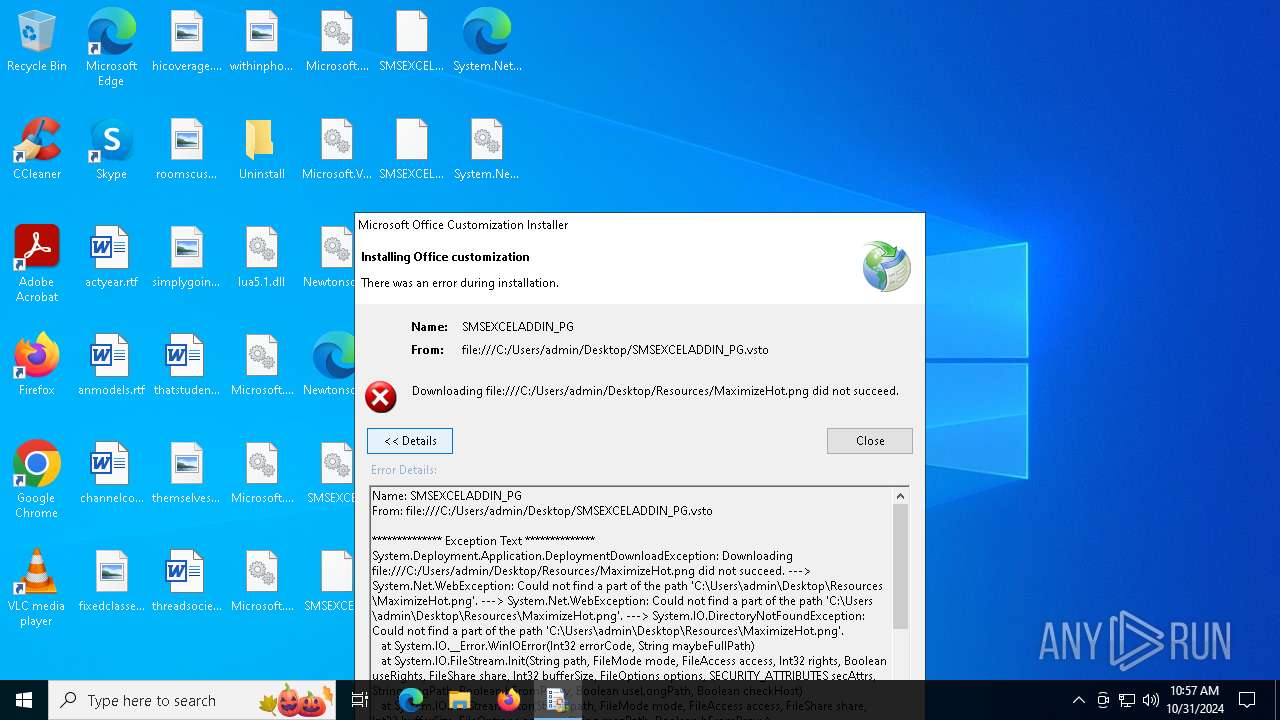Click the 'did not succeed' download message
1280x720 pixels.
pos(655,391)
